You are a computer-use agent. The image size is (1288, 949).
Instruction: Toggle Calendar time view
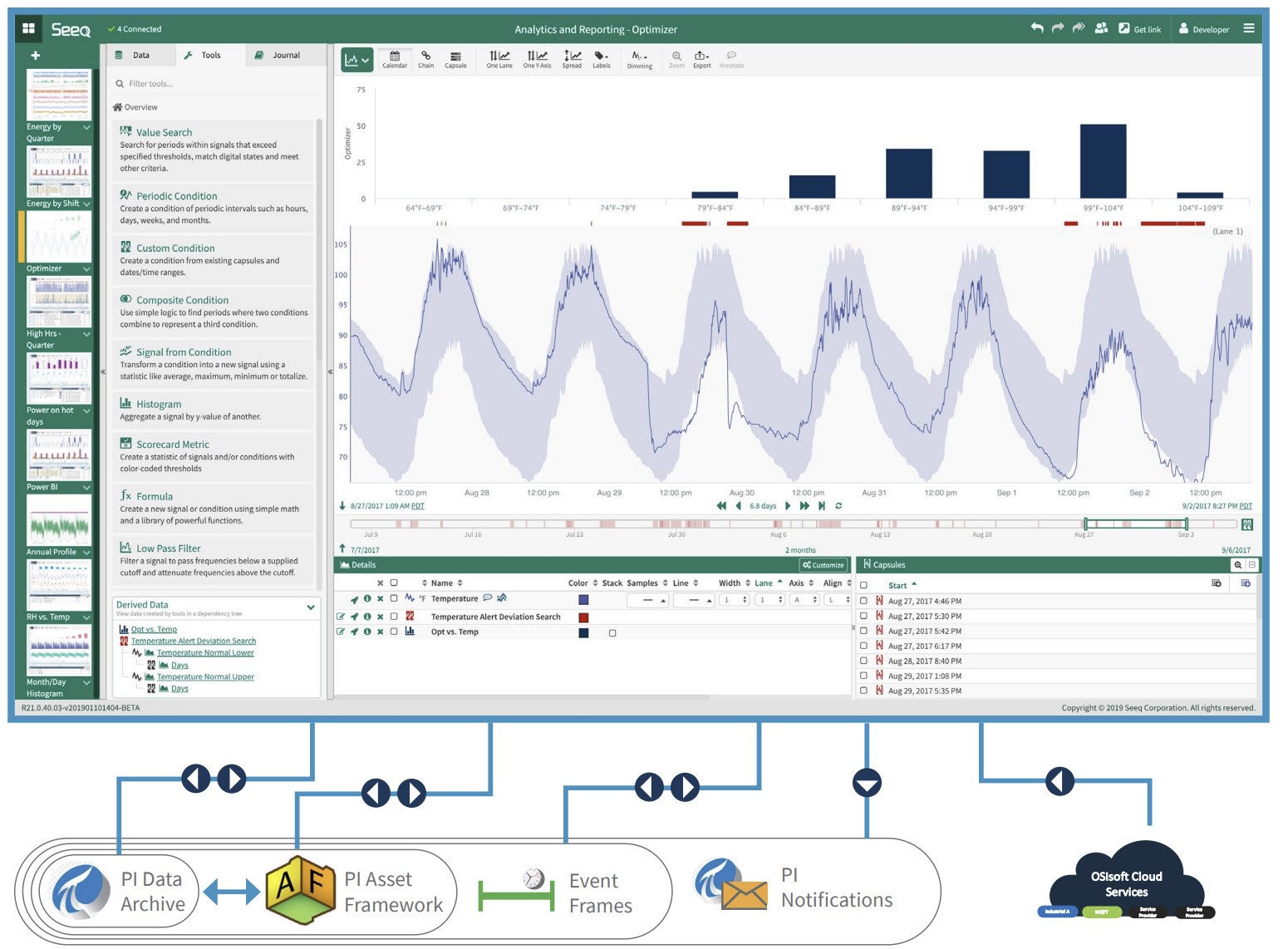click(x=395, y=59)
